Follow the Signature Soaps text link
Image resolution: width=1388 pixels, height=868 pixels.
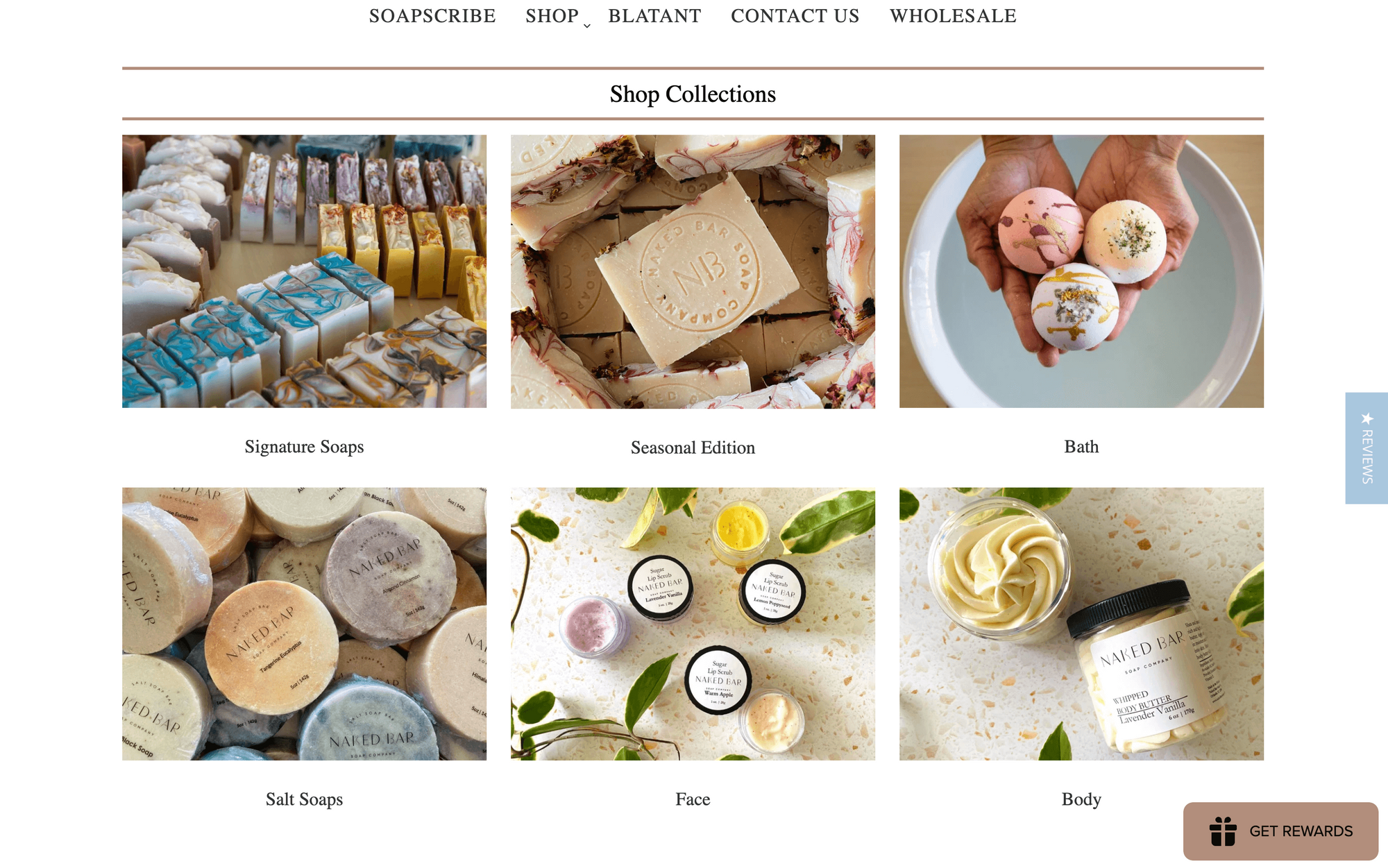point(304,447)
